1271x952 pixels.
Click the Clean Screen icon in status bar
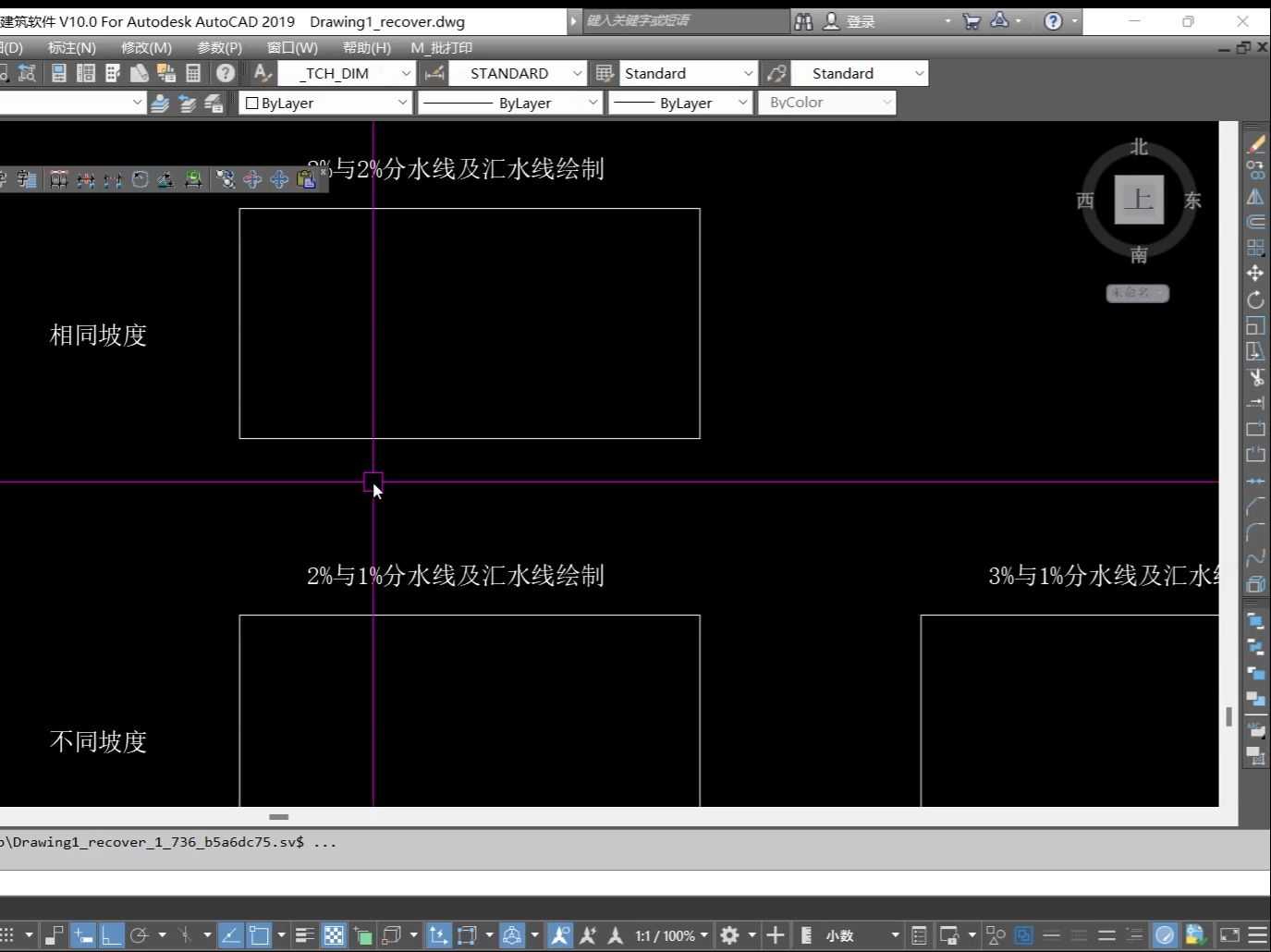pos(1229,935)
